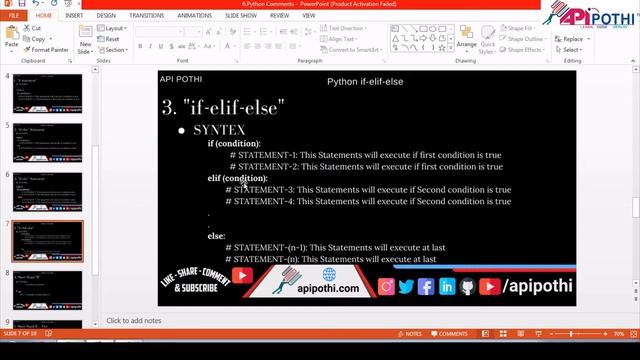Open Align Text dropdown

click(x=339, y=39)
